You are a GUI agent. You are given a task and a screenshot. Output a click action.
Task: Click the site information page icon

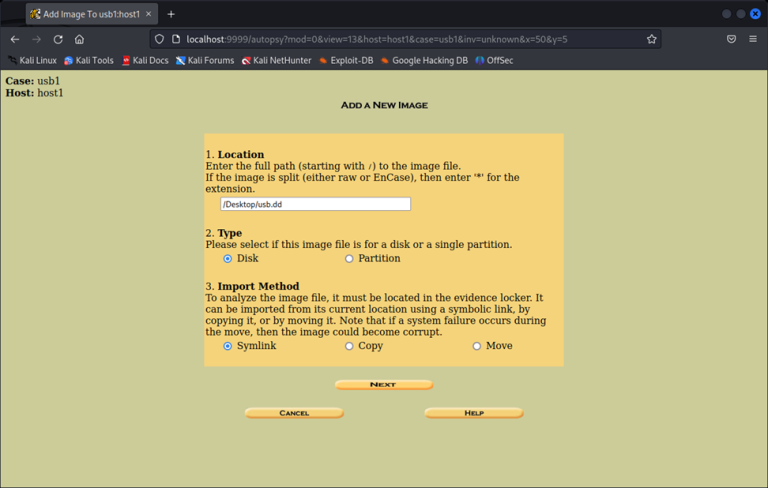(x=176, y=39)
